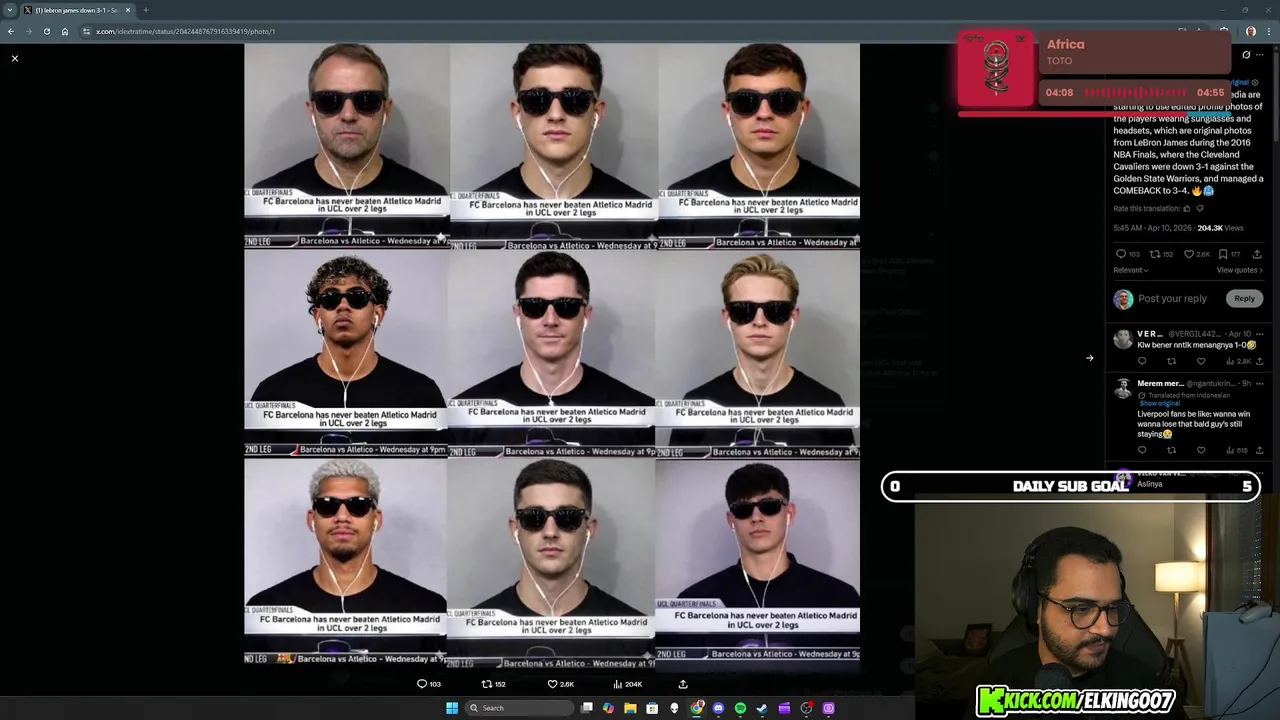Screen dimensions: 1280x720
Task: Open File Explorer from taskbar
Action: tap(630, 708)
